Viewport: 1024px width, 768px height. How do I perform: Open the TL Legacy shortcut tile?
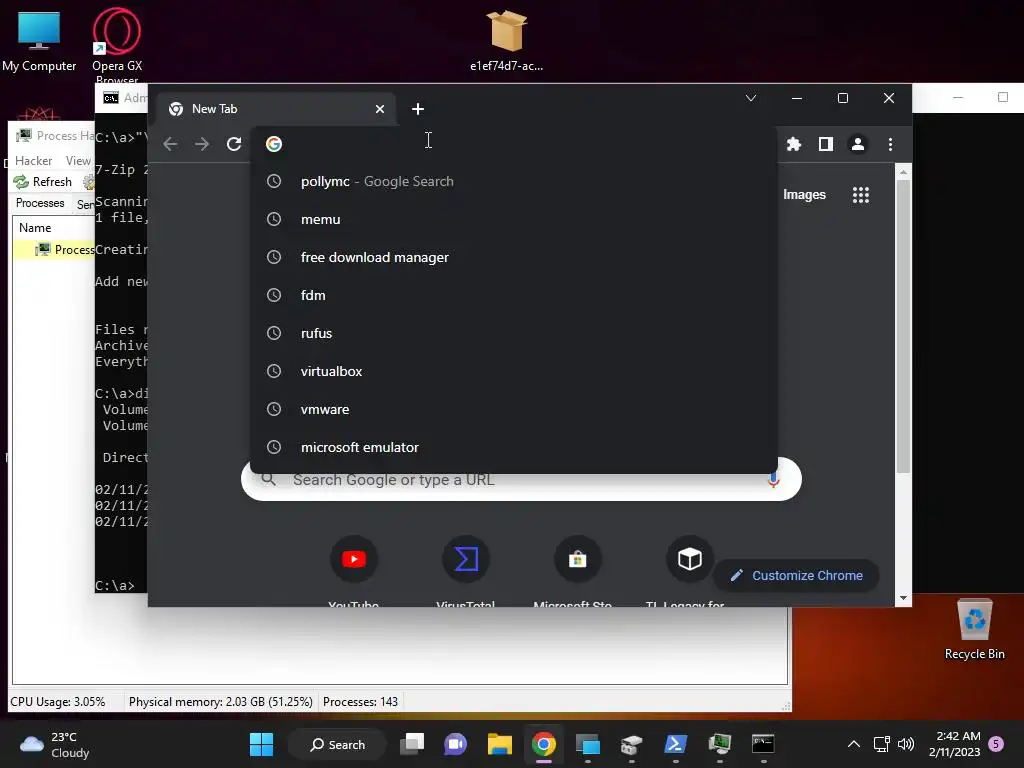(x=689, y=559)
